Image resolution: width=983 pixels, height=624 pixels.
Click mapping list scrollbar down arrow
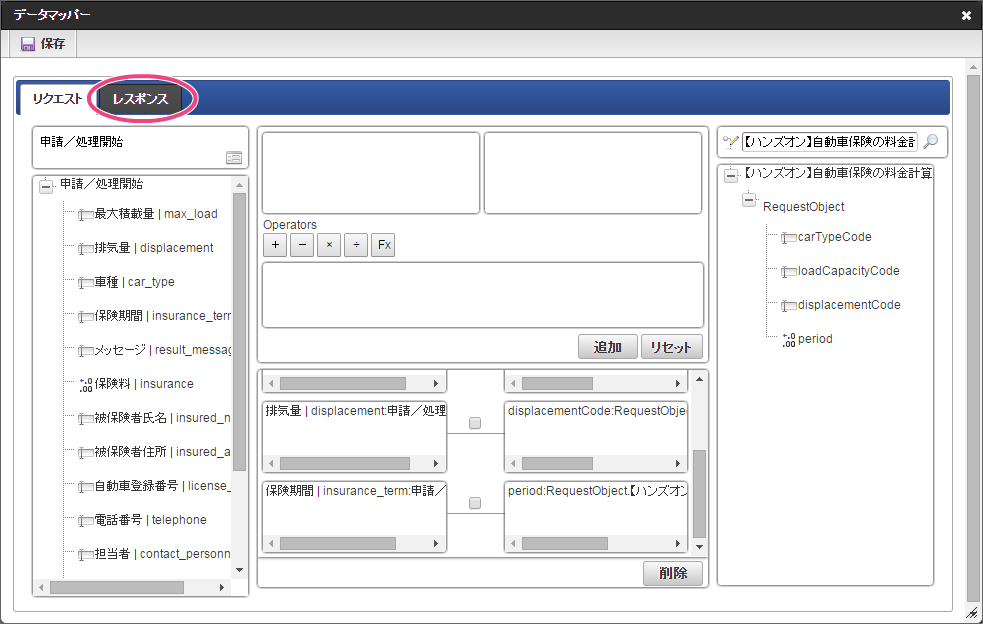700,547
